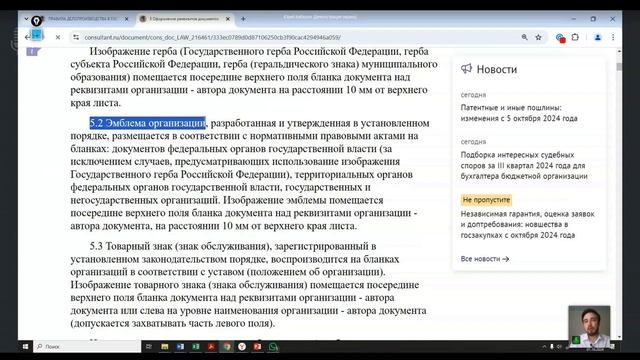The image size is (640, 360).
Task: Click the zoom magnifier icon in the address bar
Action: (524, 37)
